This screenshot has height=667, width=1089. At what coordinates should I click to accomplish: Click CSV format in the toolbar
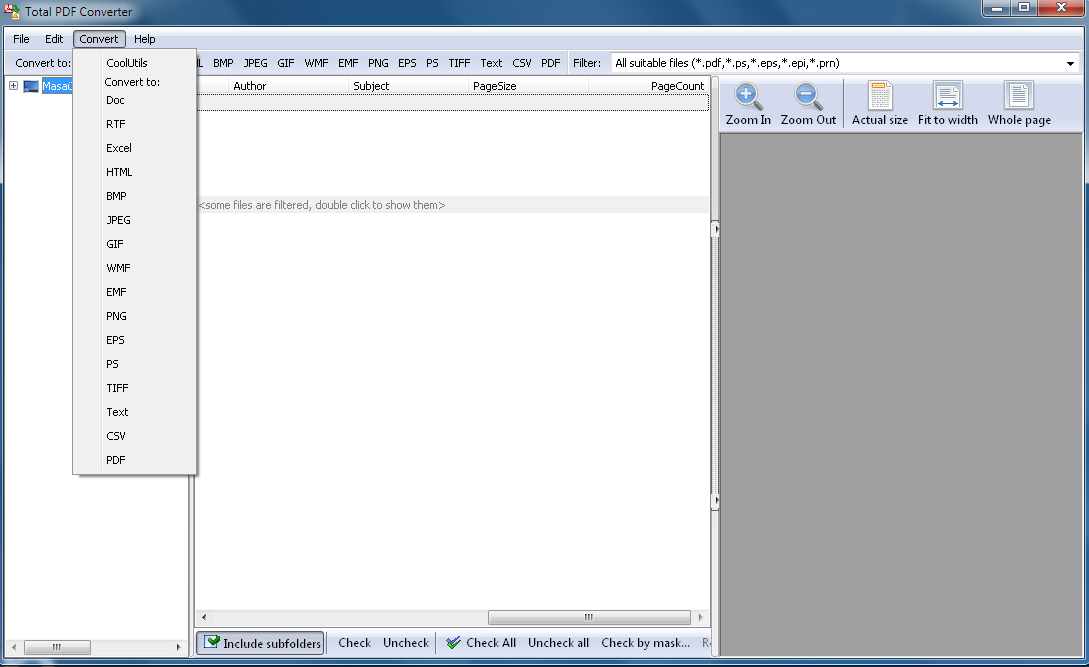(x=522, y=63)
